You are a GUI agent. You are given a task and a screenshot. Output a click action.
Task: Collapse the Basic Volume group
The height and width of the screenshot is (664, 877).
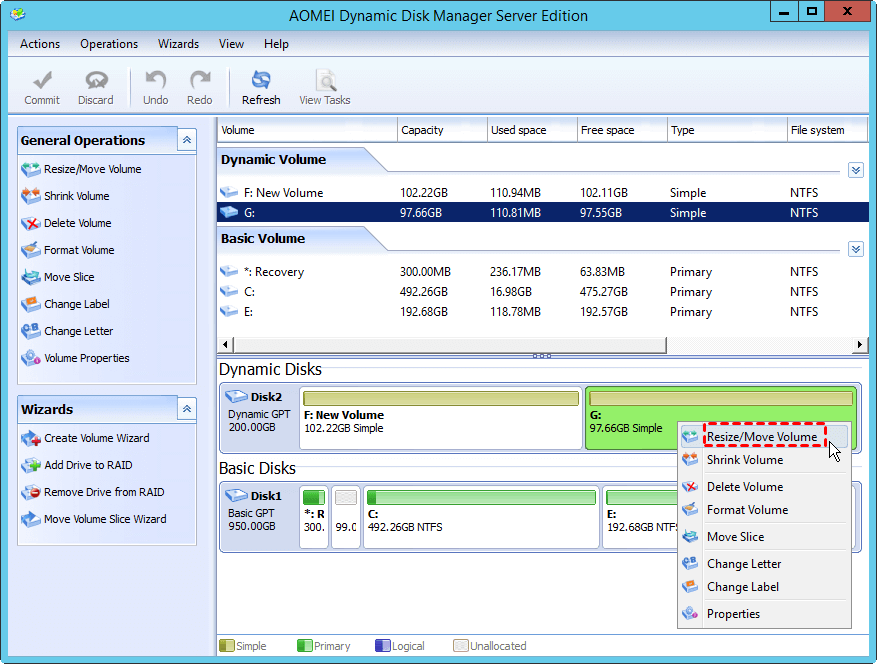point(855,249)
